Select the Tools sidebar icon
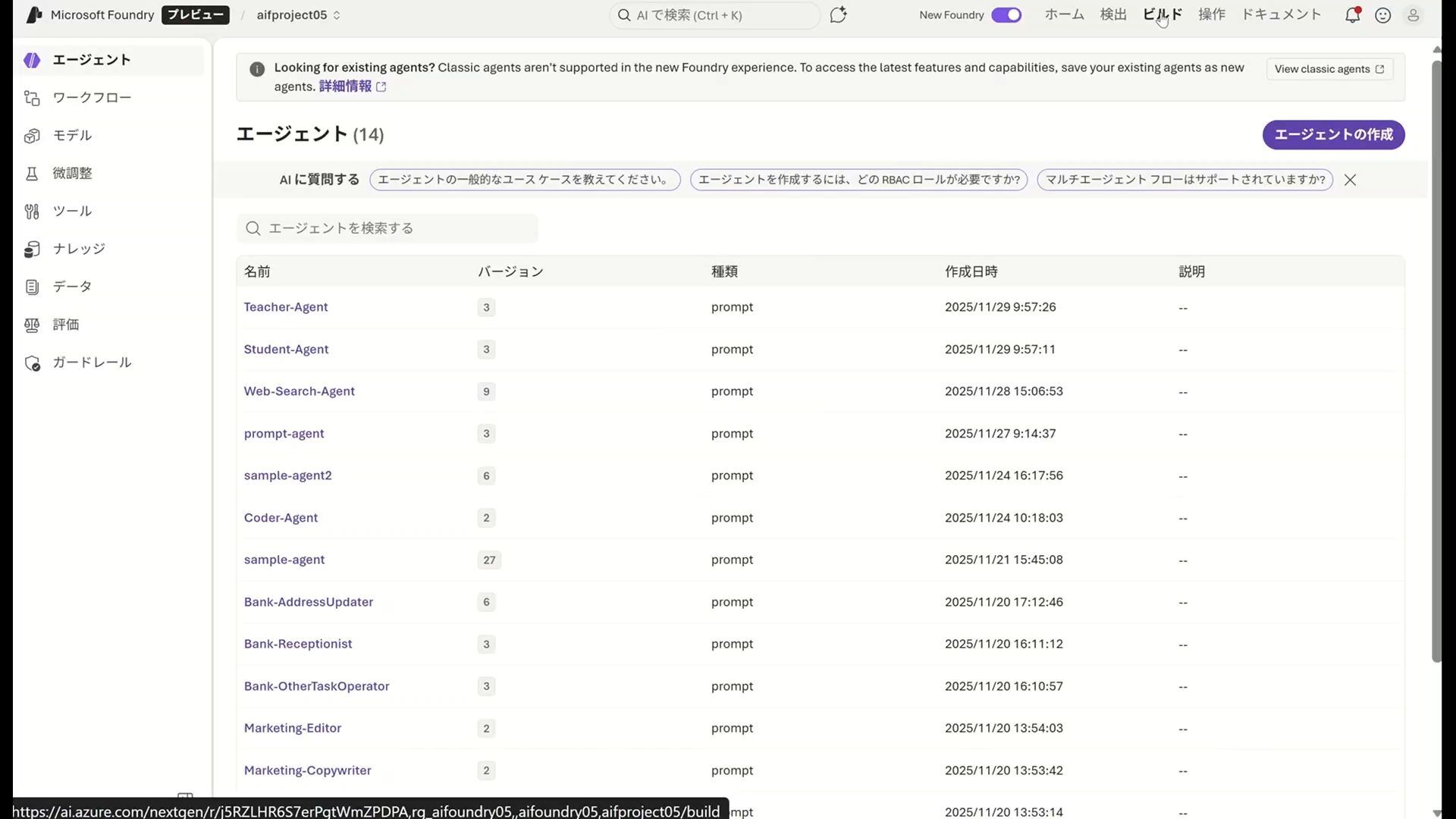 click(x=32, y=212)
